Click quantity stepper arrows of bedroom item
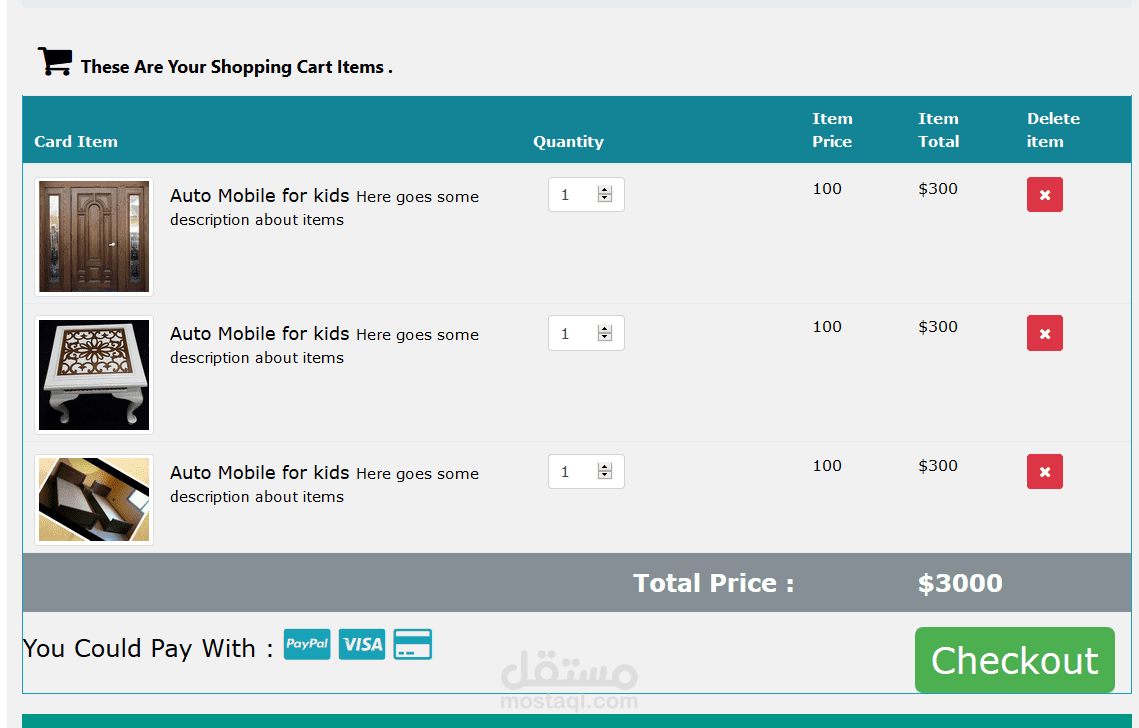 click(605, 472)
